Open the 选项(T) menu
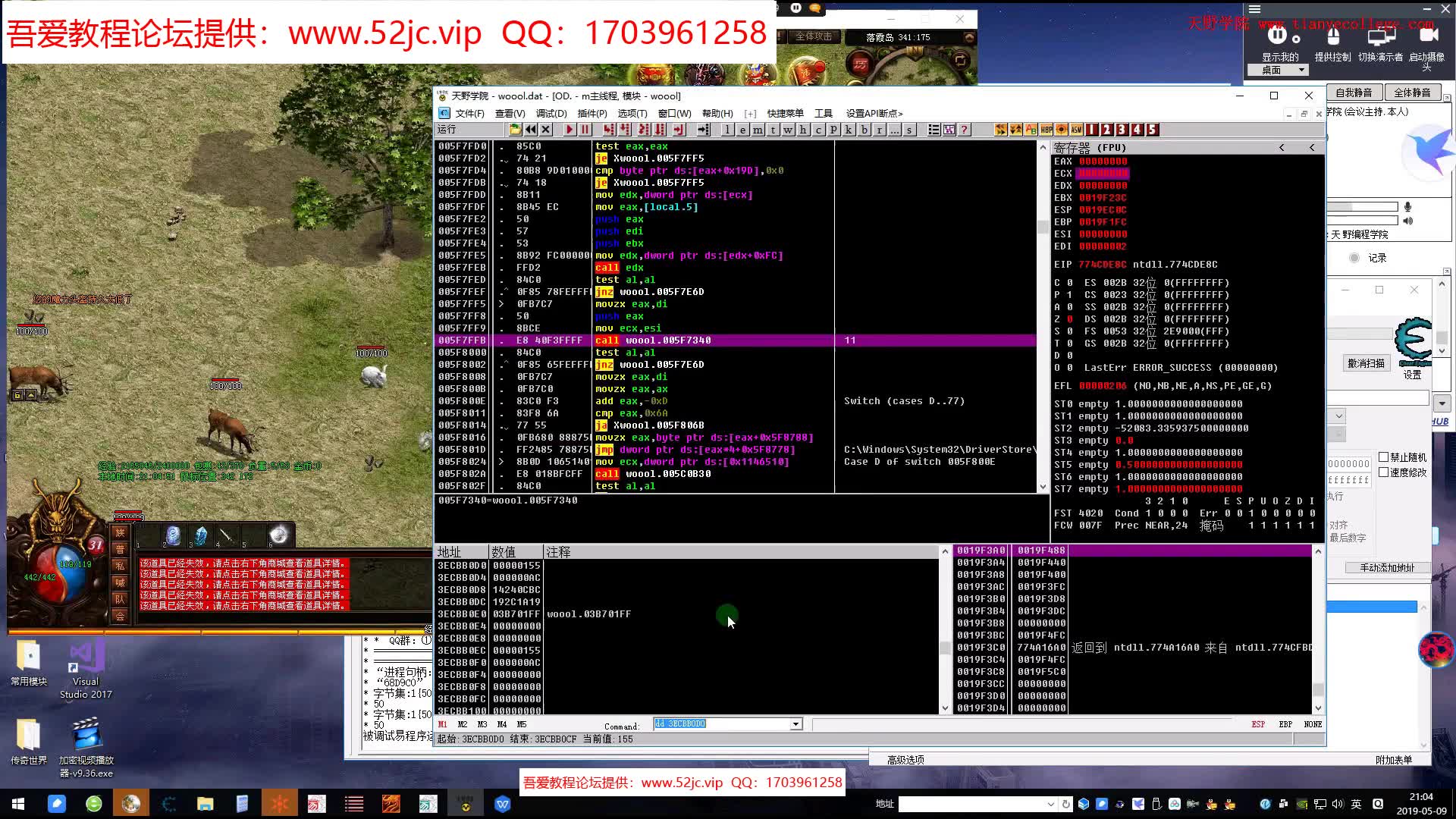Image resolution: width=1456 pixels, height=819 pixels. tap(632, 113)
